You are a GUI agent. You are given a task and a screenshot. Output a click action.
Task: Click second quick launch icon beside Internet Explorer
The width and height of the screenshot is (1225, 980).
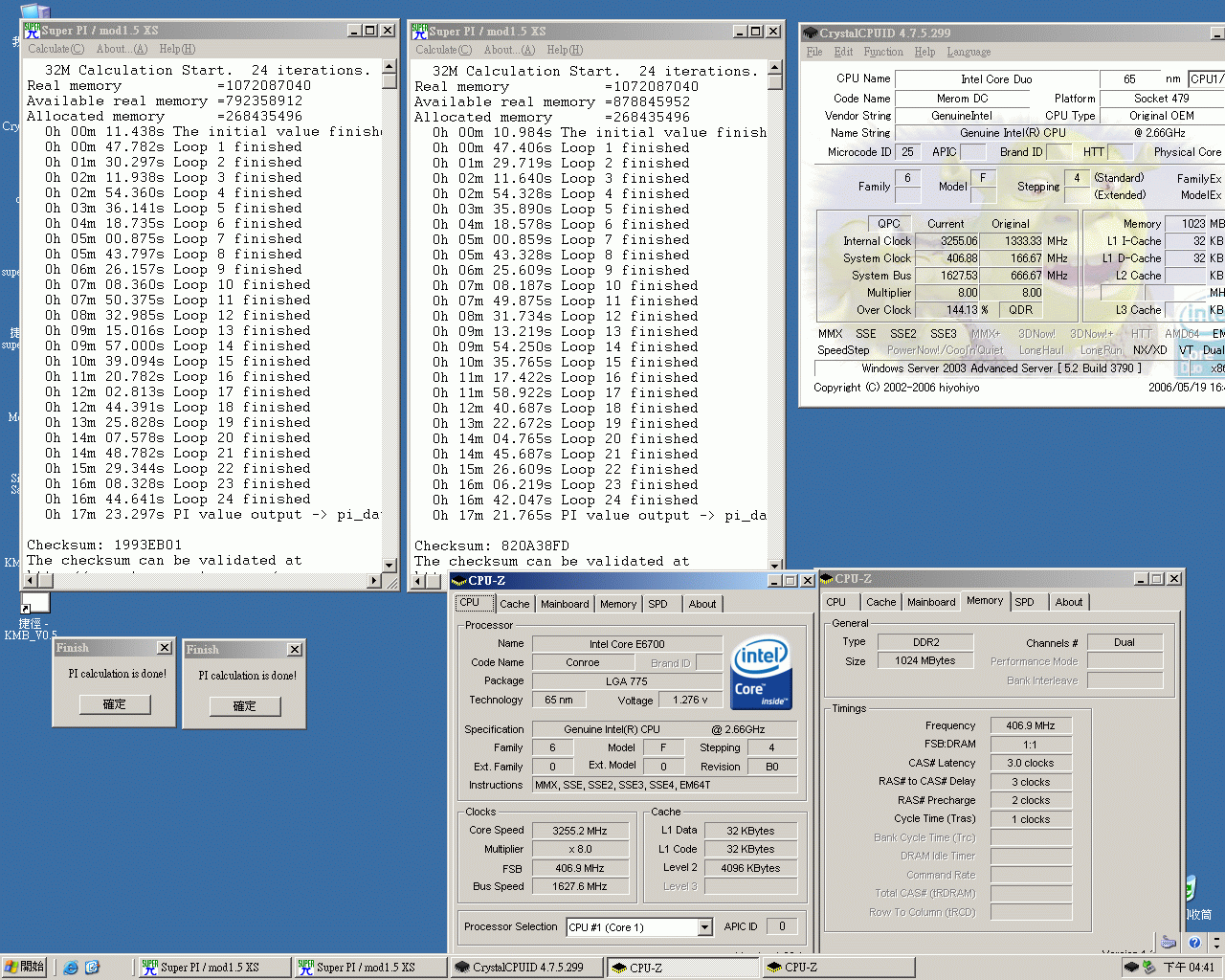point(92,968)
